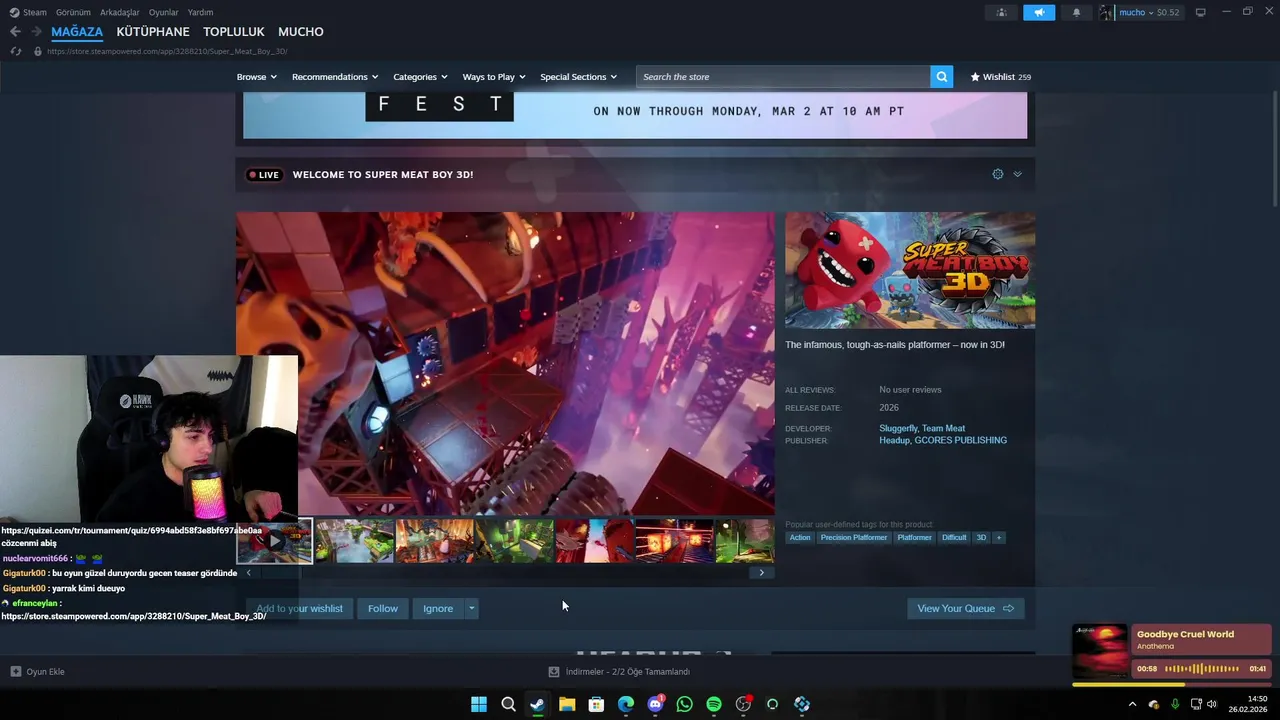Open File Explorer from the taskbar
This screenshot has width=1280, height=720.
(567, 704)
